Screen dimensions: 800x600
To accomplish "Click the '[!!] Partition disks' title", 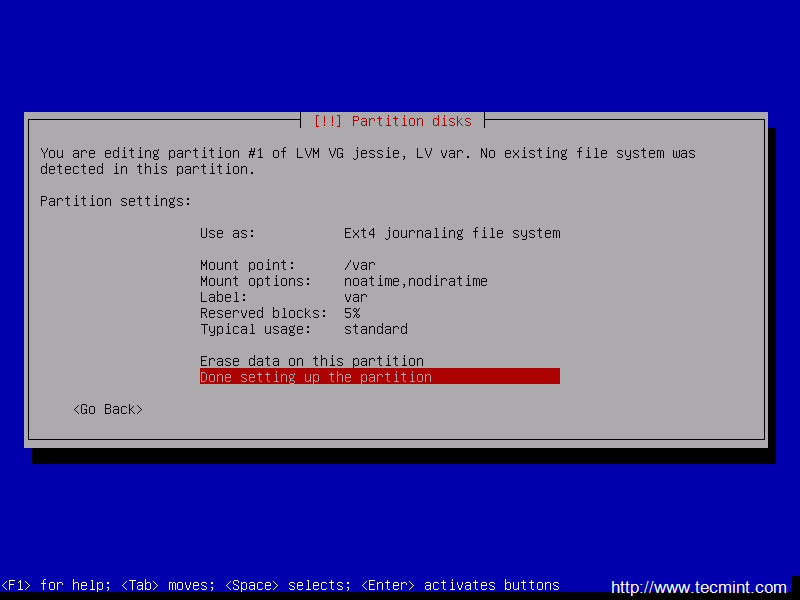I will pyautogui.click(x=392, y=121).
